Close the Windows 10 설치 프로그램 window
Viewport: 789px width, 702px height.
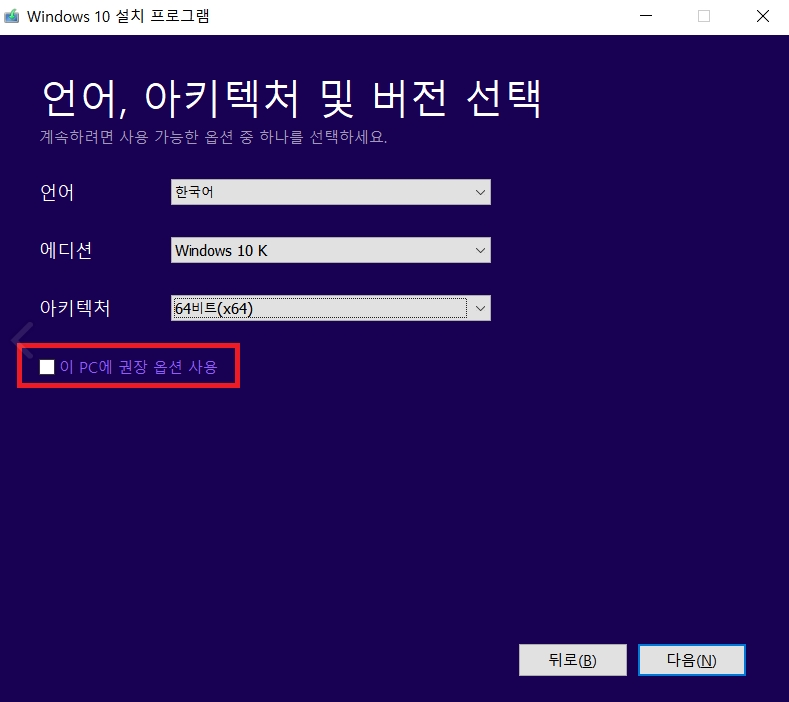763,16
